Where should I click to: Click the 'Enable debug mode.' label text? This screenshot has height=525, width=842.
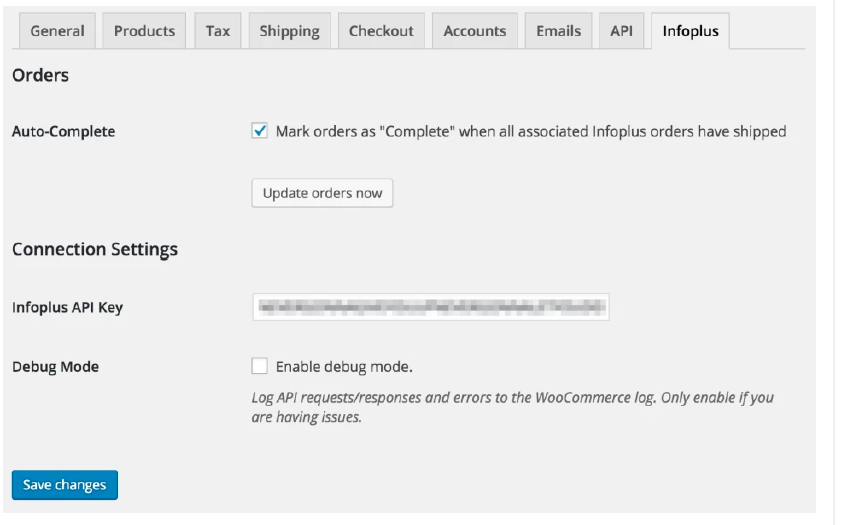pos(344,367)
